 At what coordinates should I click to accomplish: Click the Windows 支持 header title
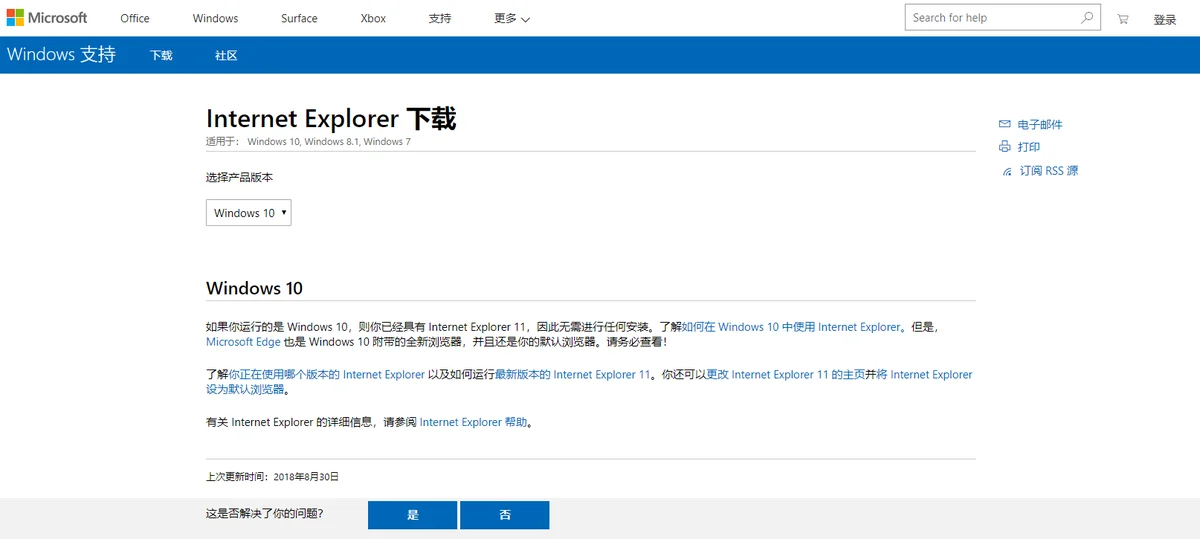click(x=61, y=55)
